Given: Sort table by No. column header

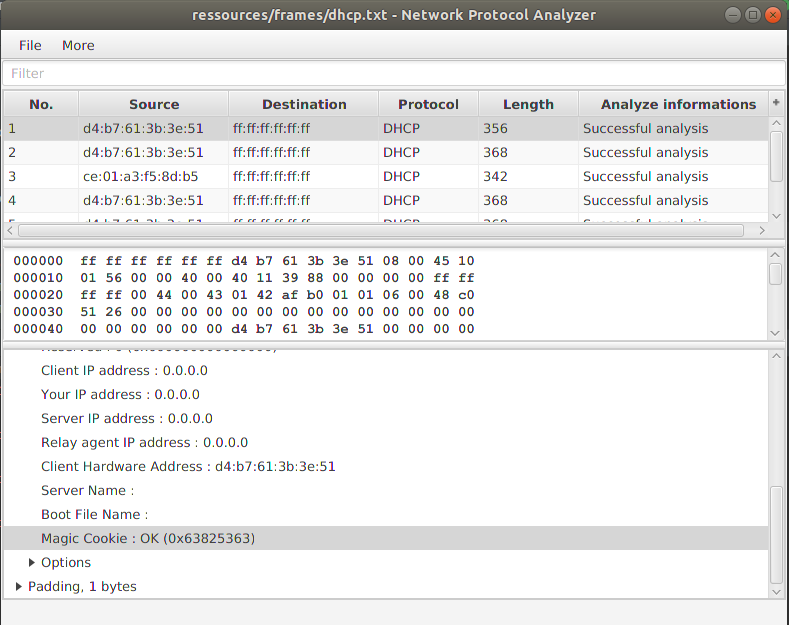Looking at the screenshot, I should pos(41,104).
